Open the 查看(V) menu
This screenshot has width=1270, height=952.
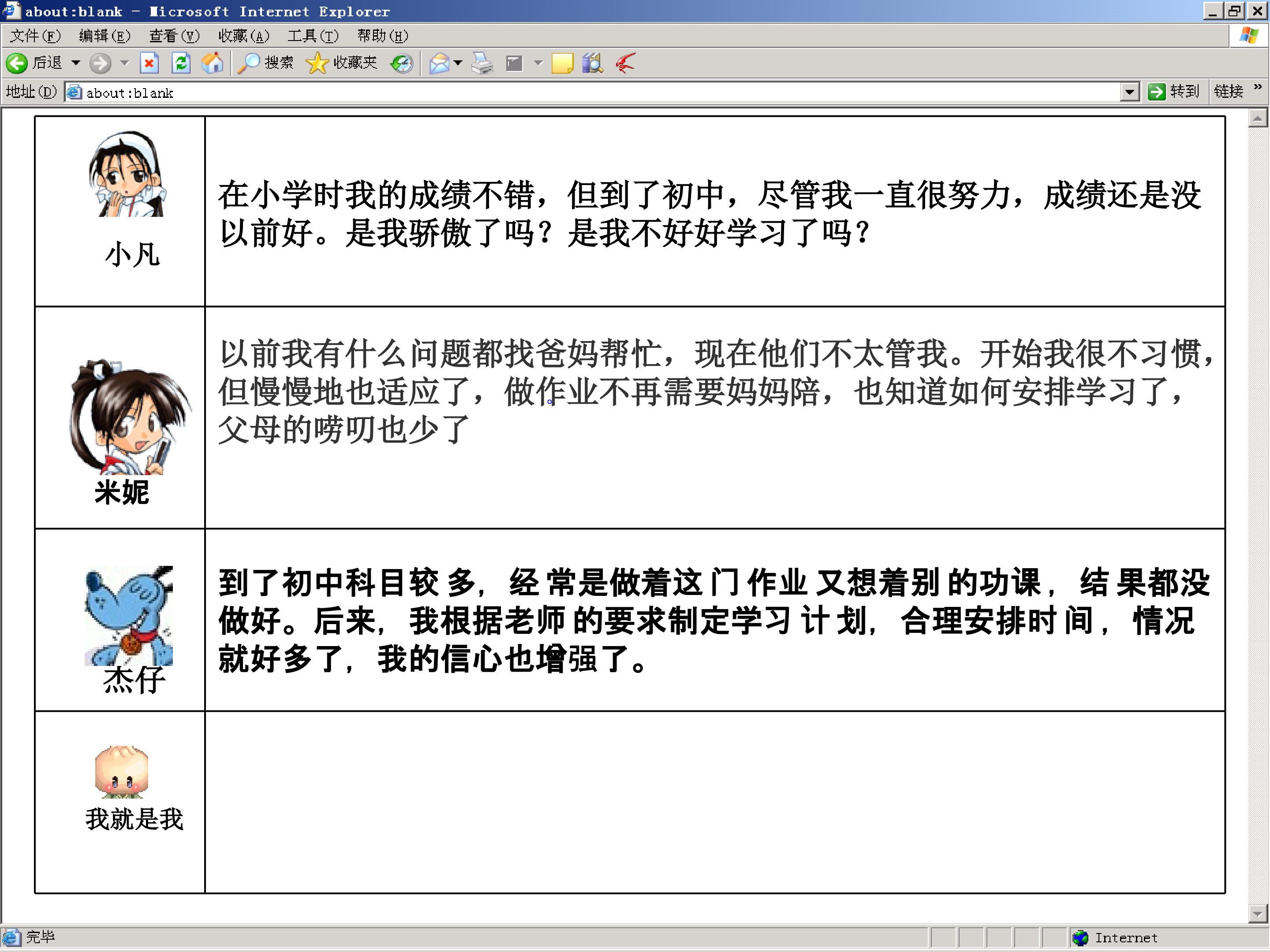pyautogui.click(x=175, y=36)
